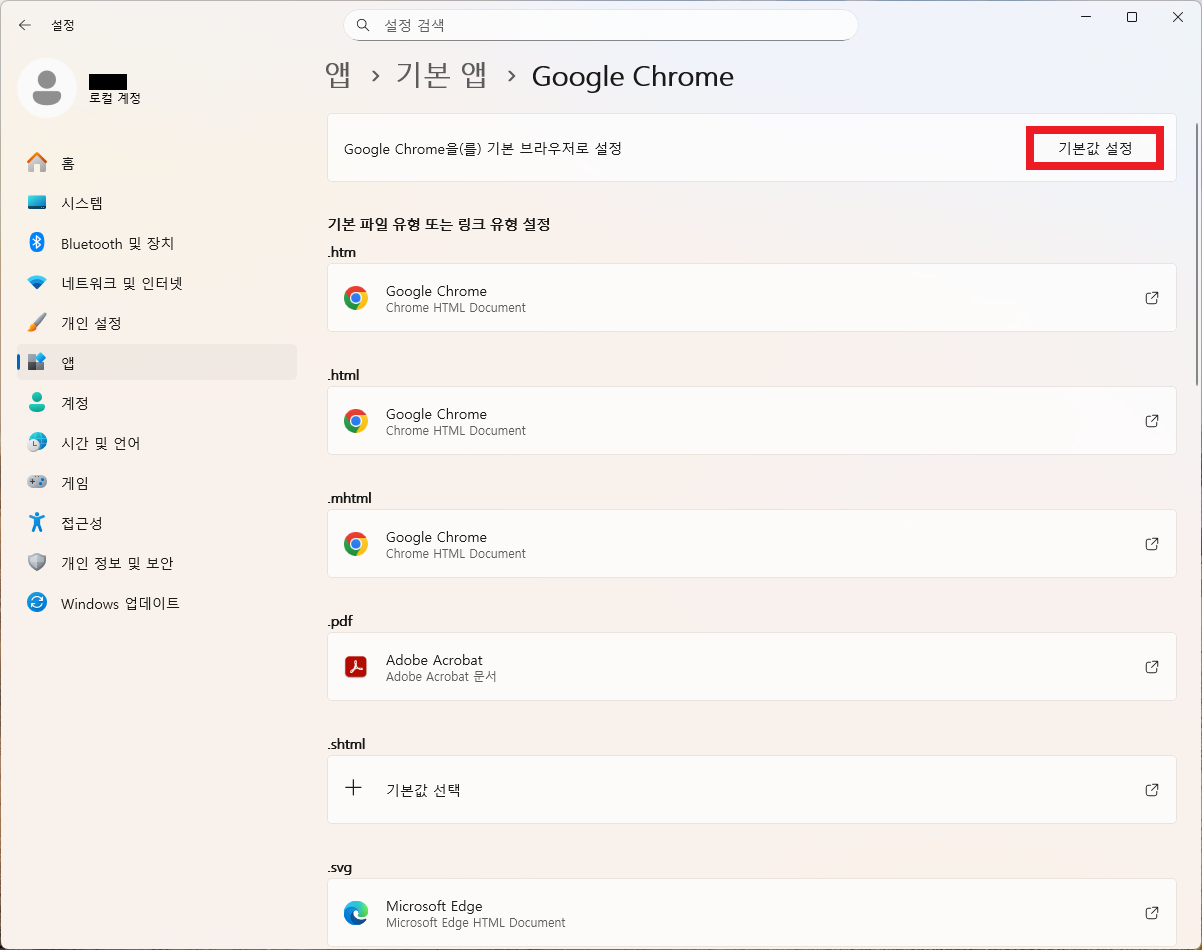The image size is (1202, 950).
Task: Click the network Wi-Fi icon
Action: pyautogui.click(x=37, y=283)
